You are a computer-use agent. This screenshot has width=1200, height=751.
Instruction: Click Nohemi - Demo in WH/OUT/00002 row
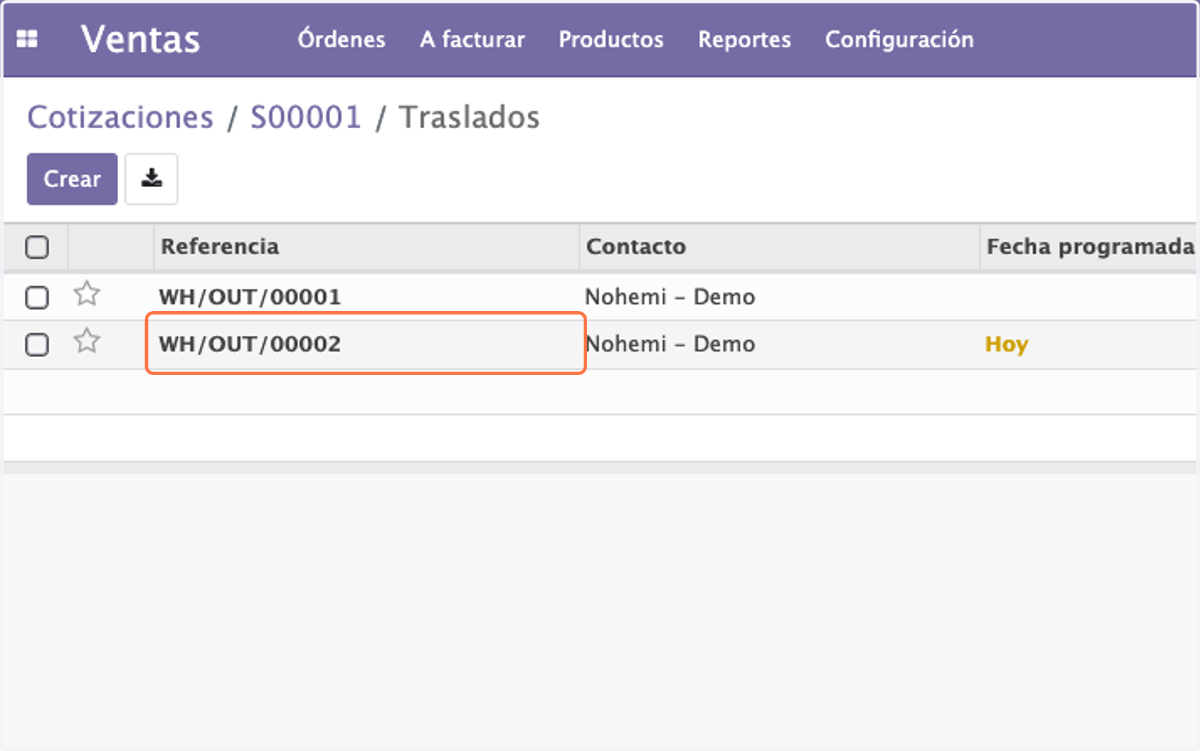point(670,345)
